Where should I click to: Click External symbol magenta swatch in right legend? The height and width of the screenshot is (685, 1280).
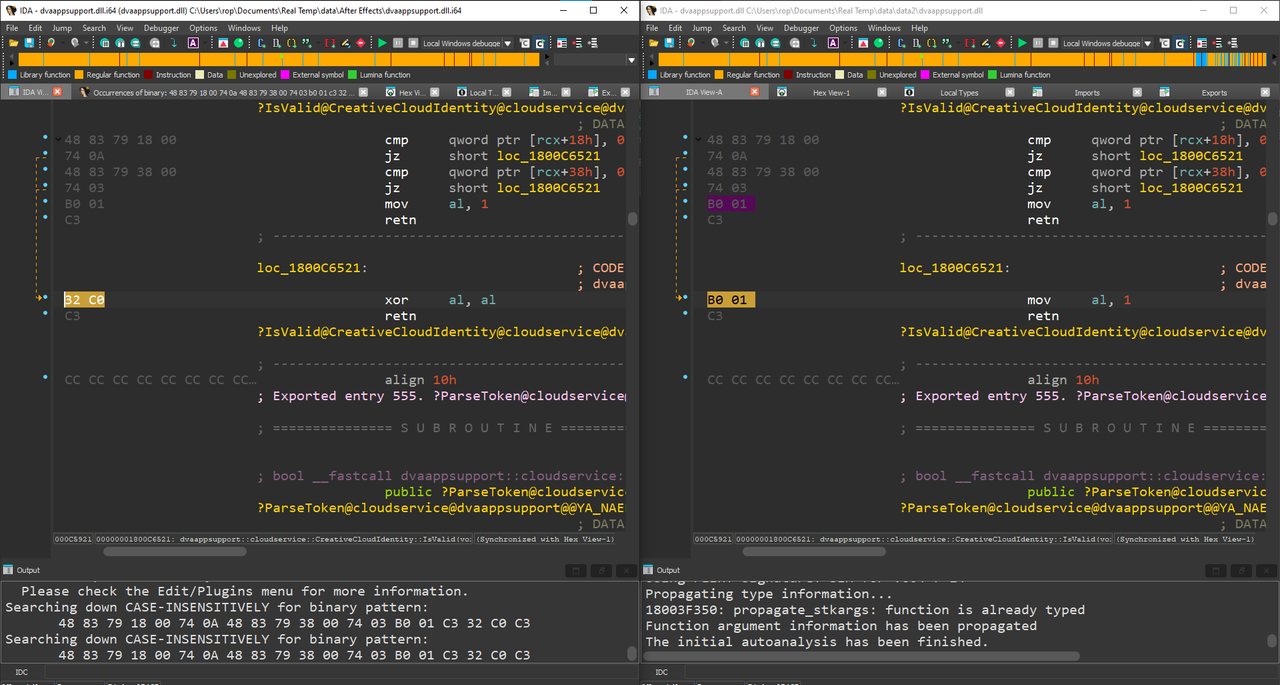click(923, 75)
